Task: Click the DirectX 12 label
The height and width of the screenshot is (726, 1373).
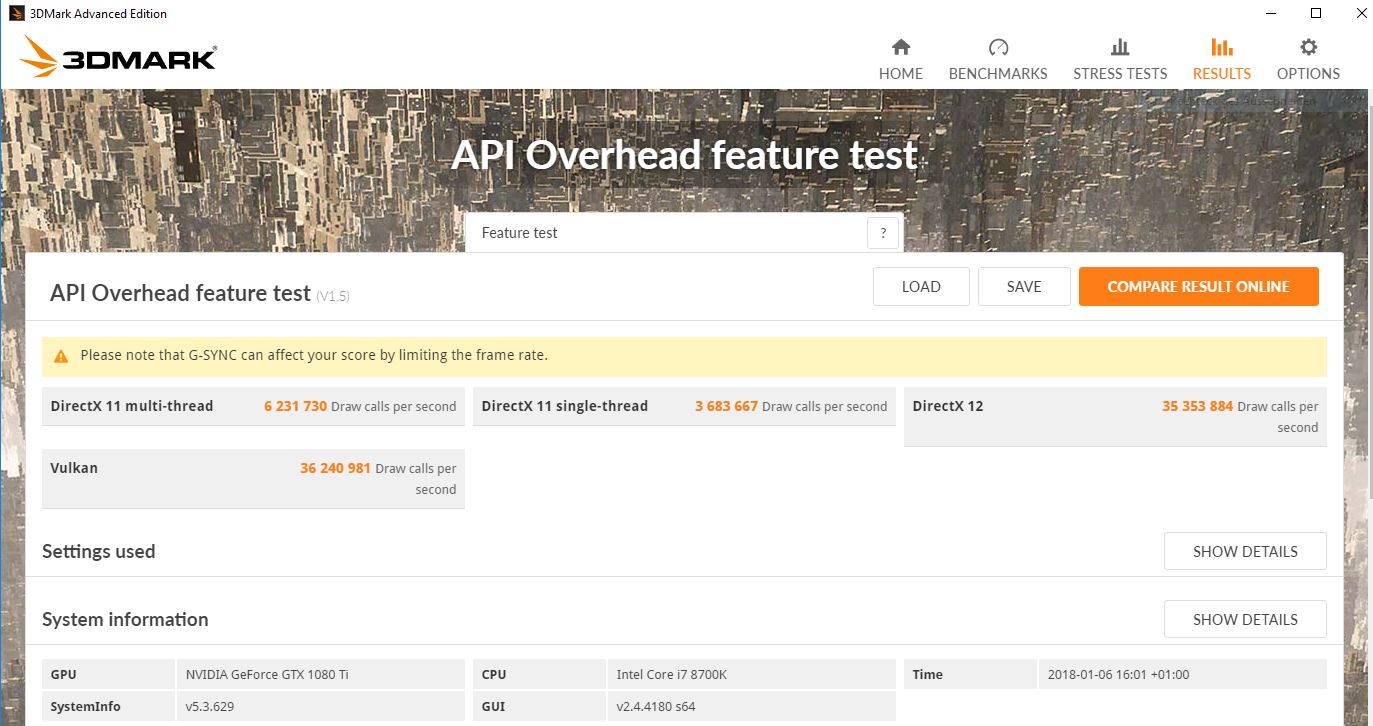Action: click(x=948, y=406)
